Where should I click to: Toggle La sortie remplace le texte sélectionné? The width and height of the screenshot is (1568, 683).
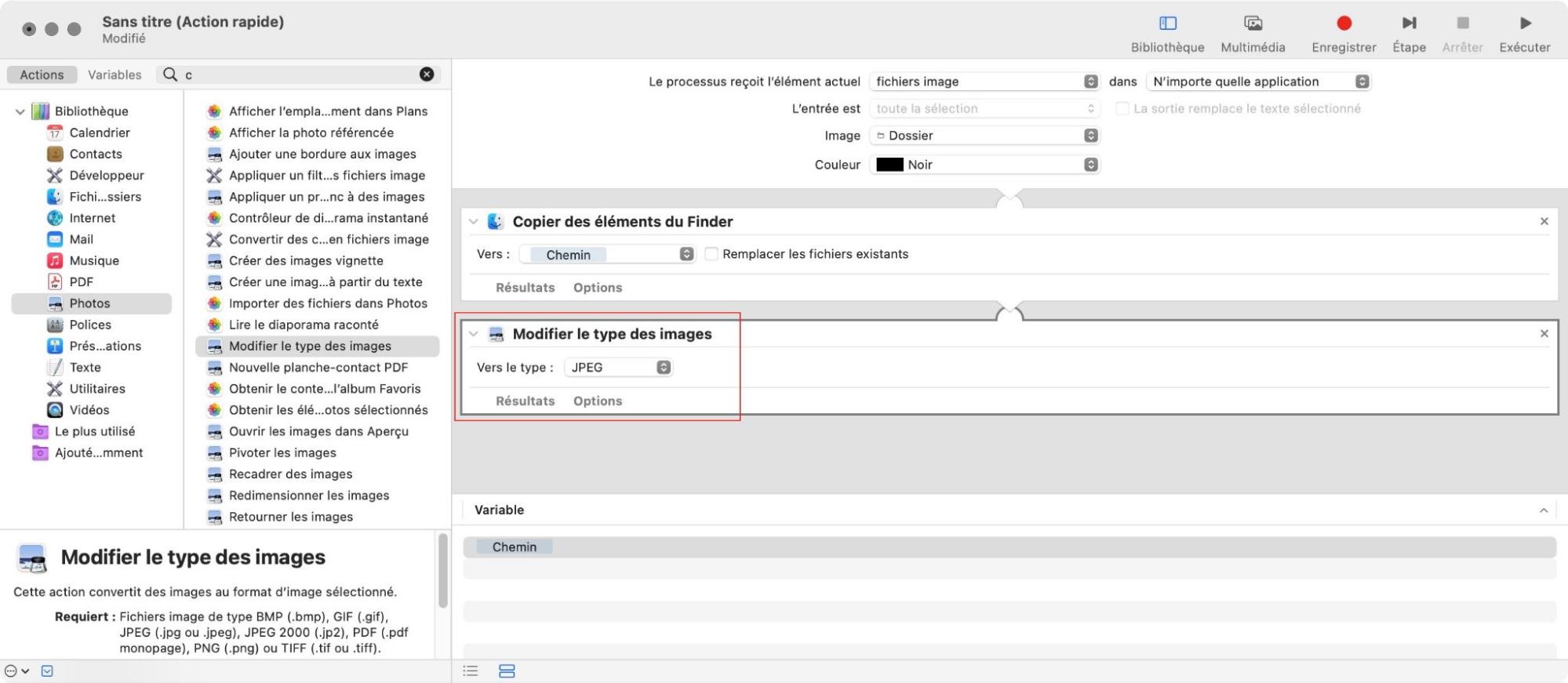1122,108
